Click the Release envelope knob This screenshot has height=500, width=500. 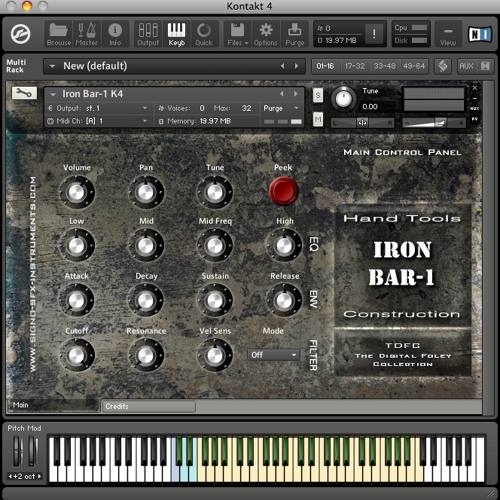tap(284, 301)
